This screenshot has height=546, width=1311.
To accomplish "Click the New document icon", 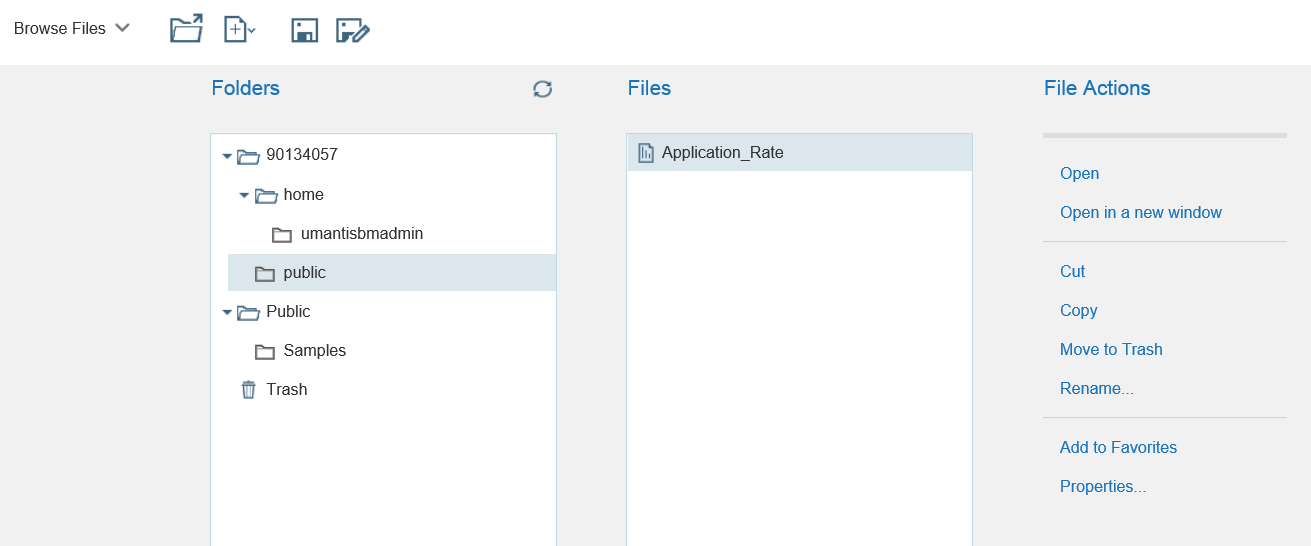I will tap(238, 30).
